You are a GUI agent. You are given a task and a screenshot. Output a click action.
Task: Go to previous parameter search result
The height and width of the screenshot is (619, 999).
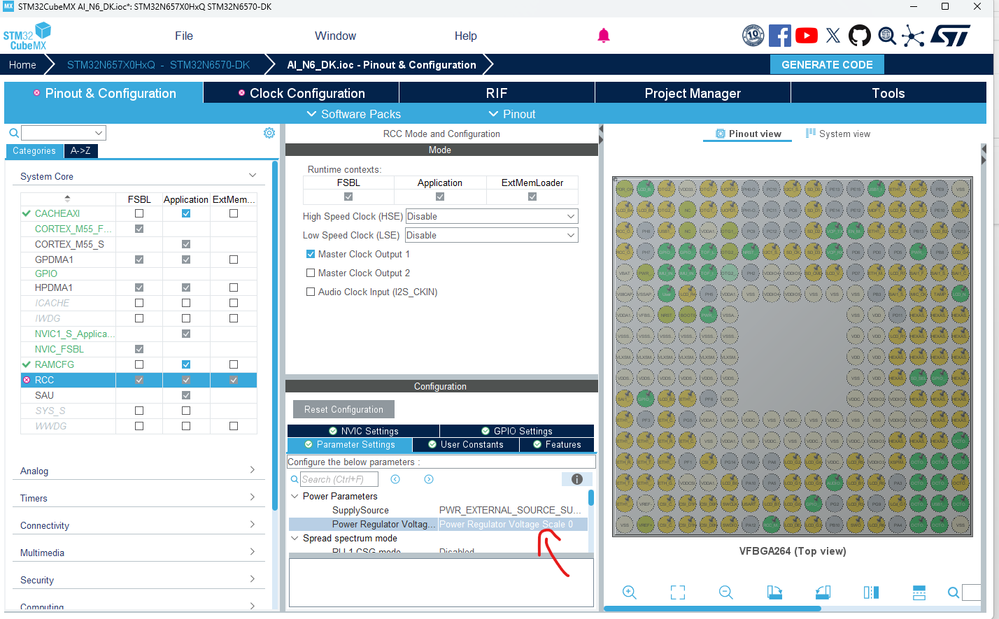pyautogui.click(x=395, y=479)
